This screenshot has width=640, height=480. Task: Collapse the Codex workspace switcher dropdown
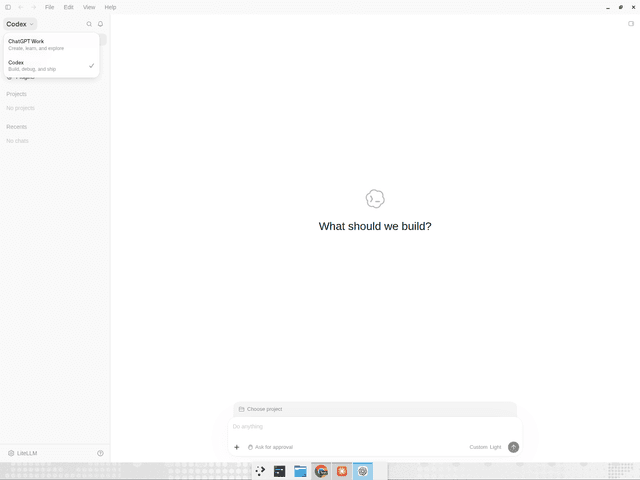click(x=20, y=24)
